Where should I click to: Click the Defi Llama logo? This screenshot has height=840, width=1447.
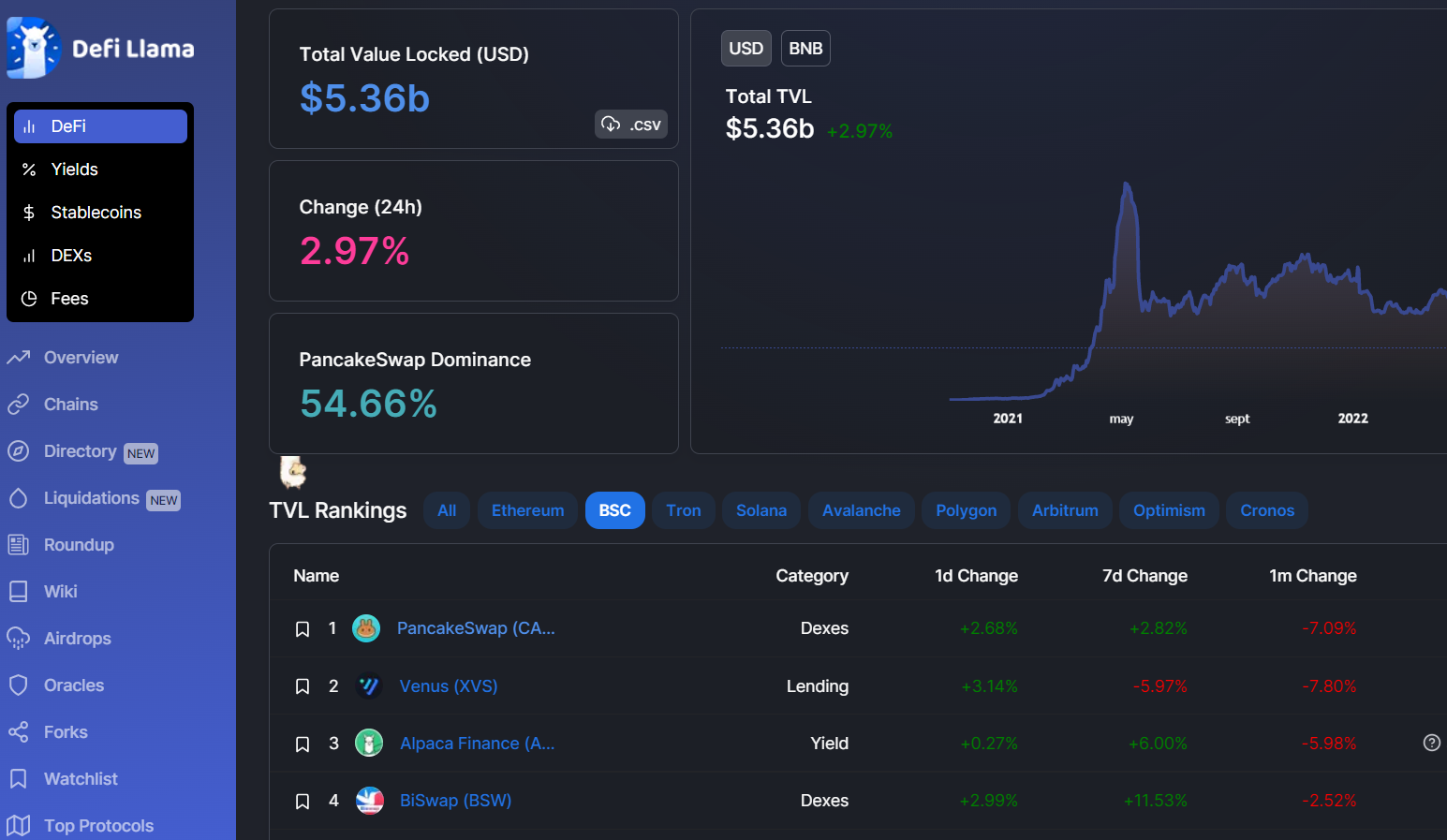pyautogui.click(x=100, y=48)
